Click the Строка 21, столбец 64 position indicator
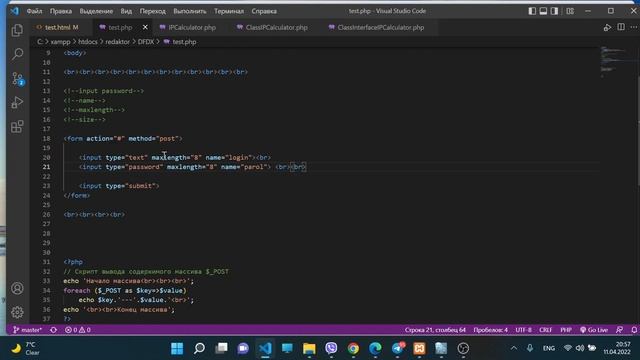 435,330
